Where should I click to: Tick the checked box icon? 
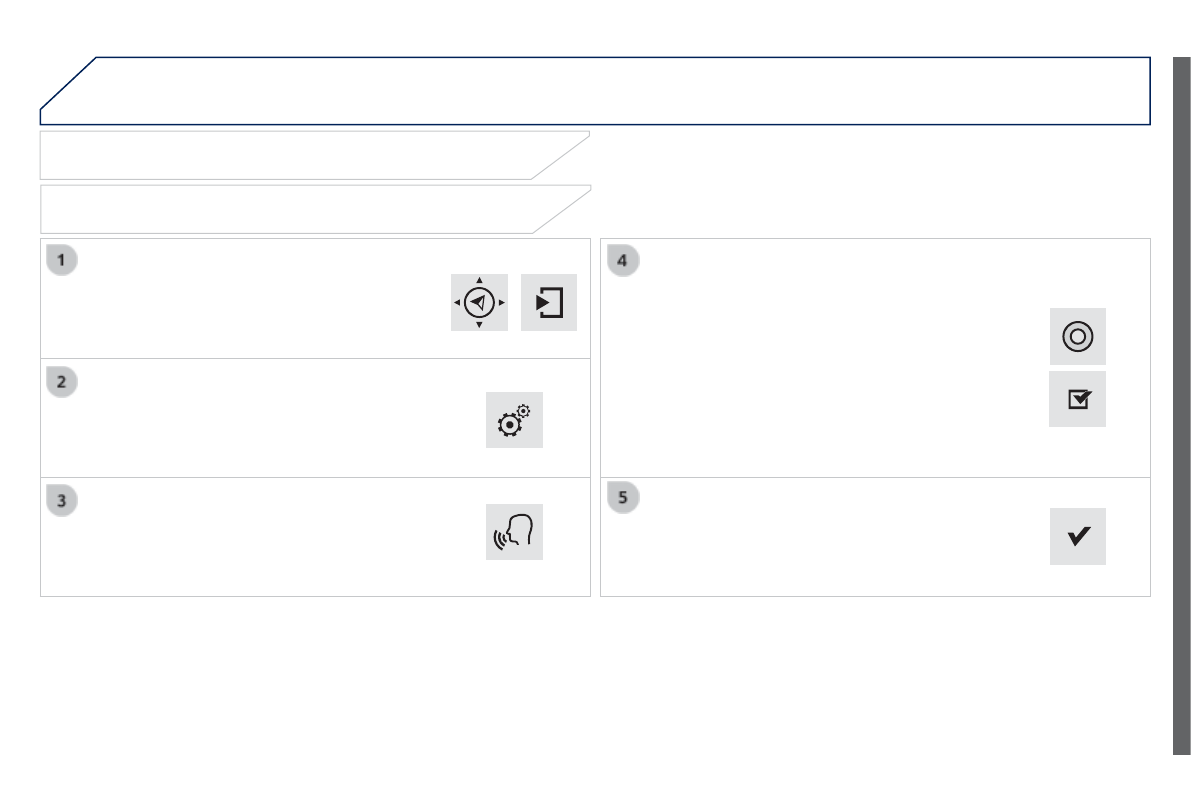[x=1077, y=399]
